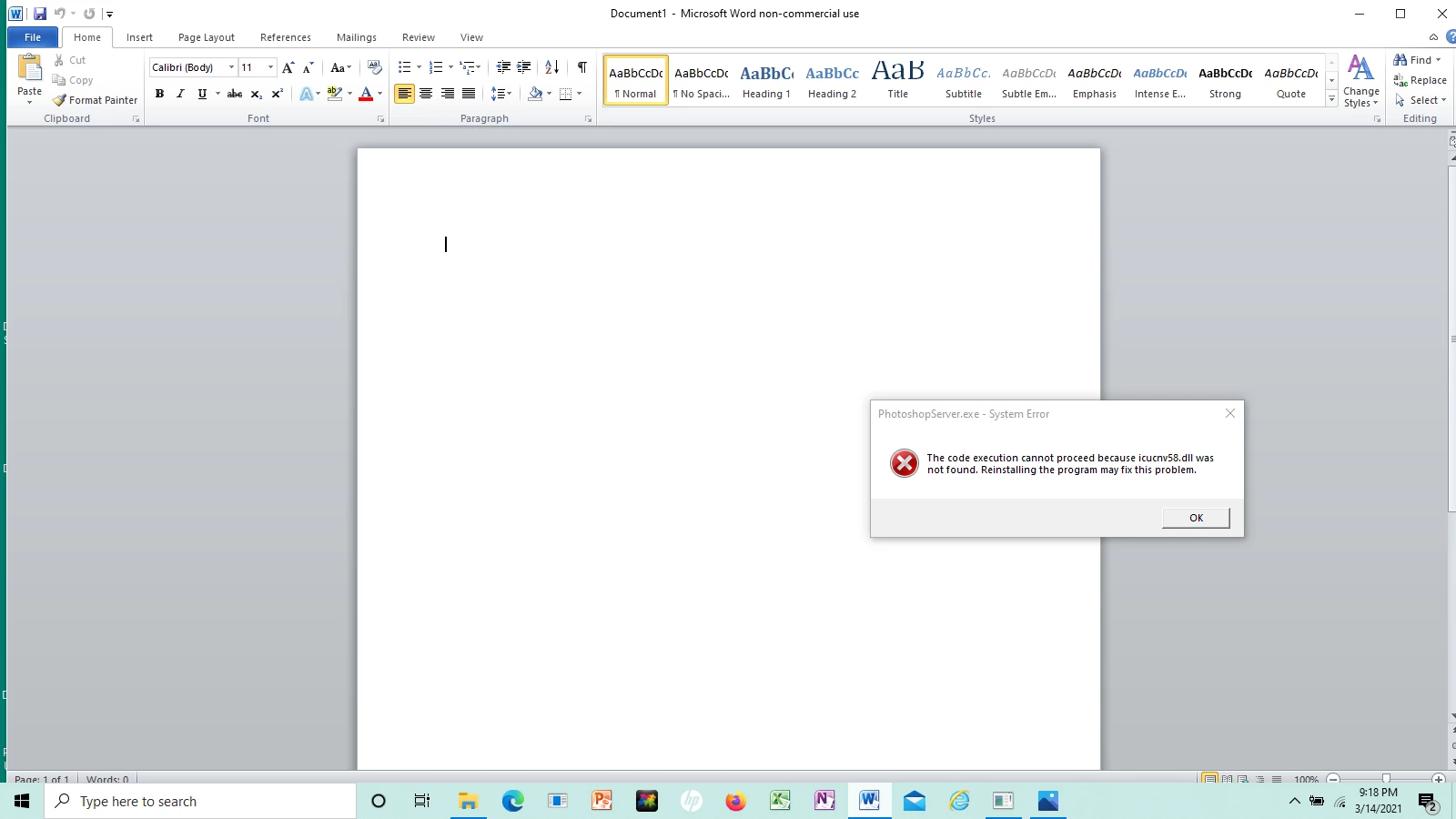Align text to the right
Viewport: 1456px width, 819px height.
click(x=447, y=94)
